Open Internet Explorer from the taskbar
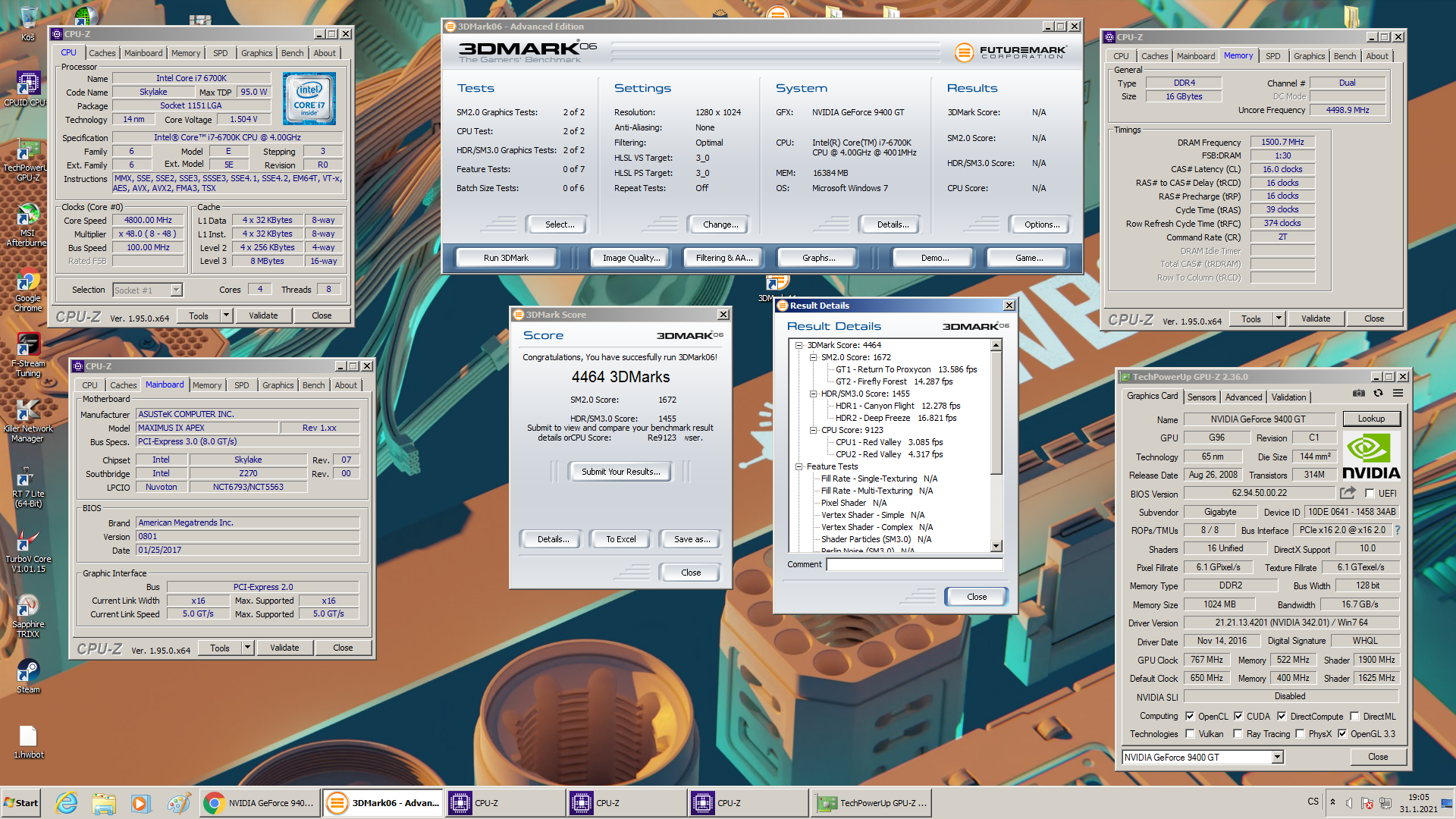 (67, 803)
